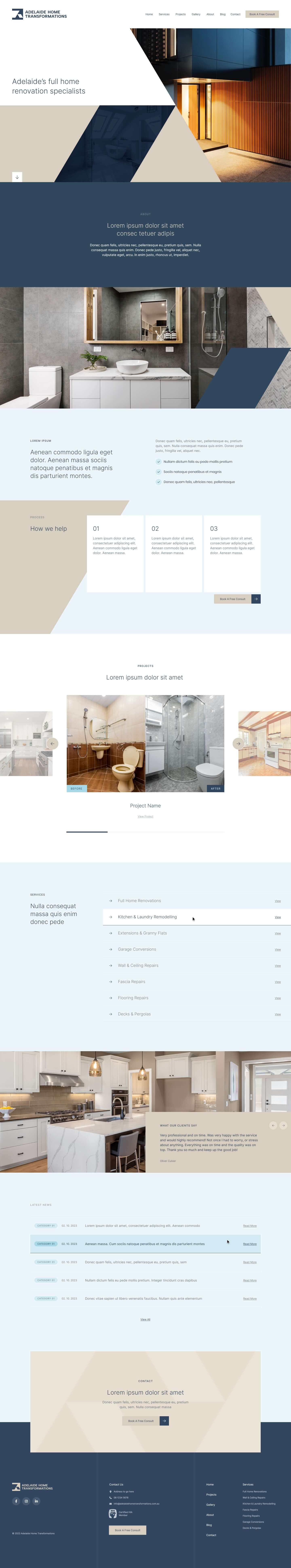
Task: Open Contact in the header navigation
Action: 236,14
